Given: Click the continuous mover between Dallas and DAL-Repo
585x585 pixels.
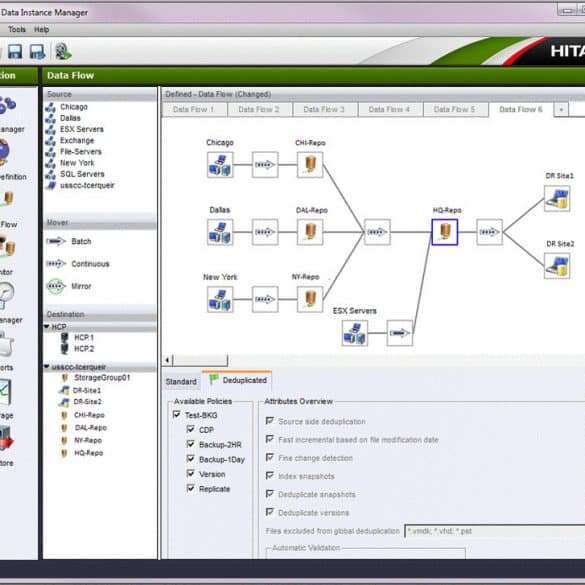Looking at the screenshot, I should click(x=265, y=232).
